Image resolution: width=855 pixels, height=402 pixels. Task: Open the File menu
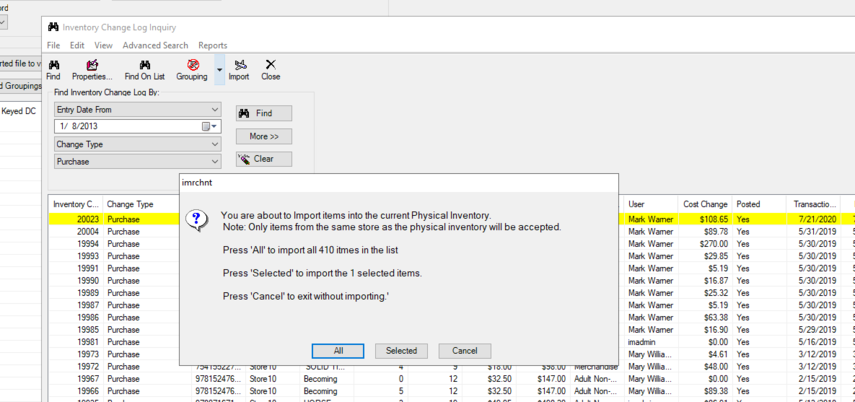click(x=53, y=45)
